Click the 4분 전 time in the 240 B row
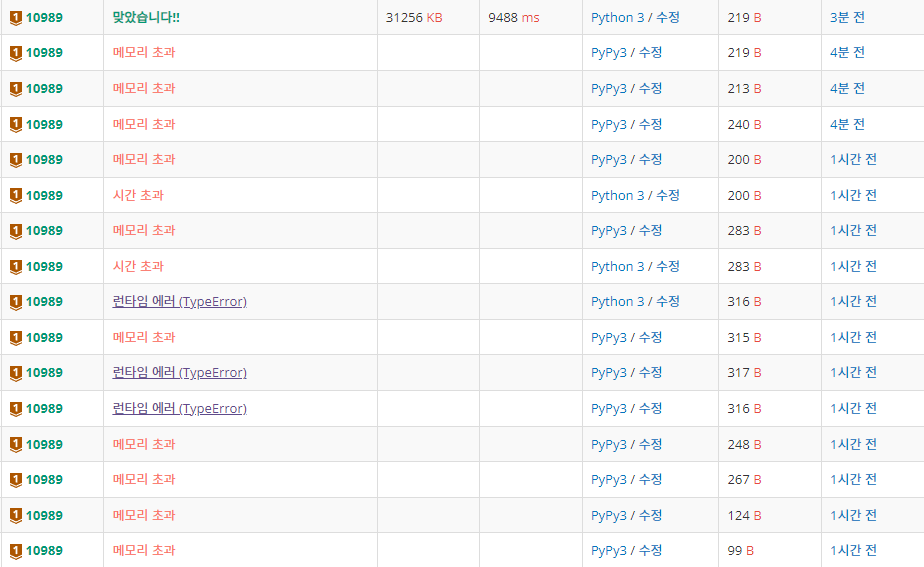Image resolution: width=924 pixels, height=567 pixels. (x=847, y=124)
